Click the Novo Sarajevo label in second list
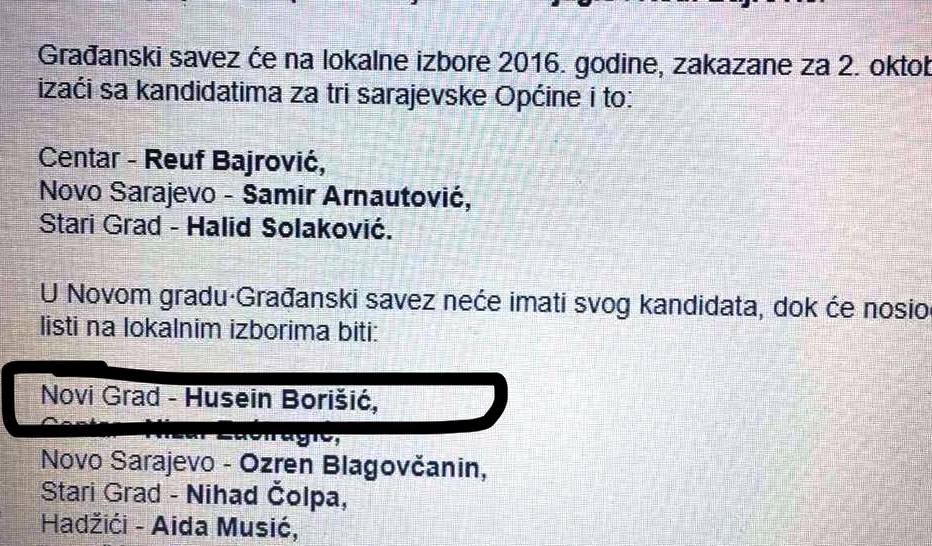Viewport: 932px width, 546px height. tap(127, 462)
